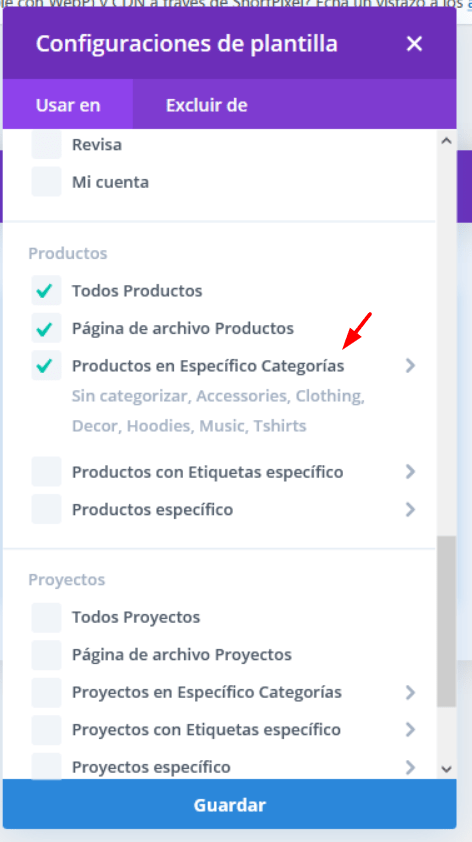
Task: Click the vertical scrollbar thumb
Action: (x=446, y=621)
